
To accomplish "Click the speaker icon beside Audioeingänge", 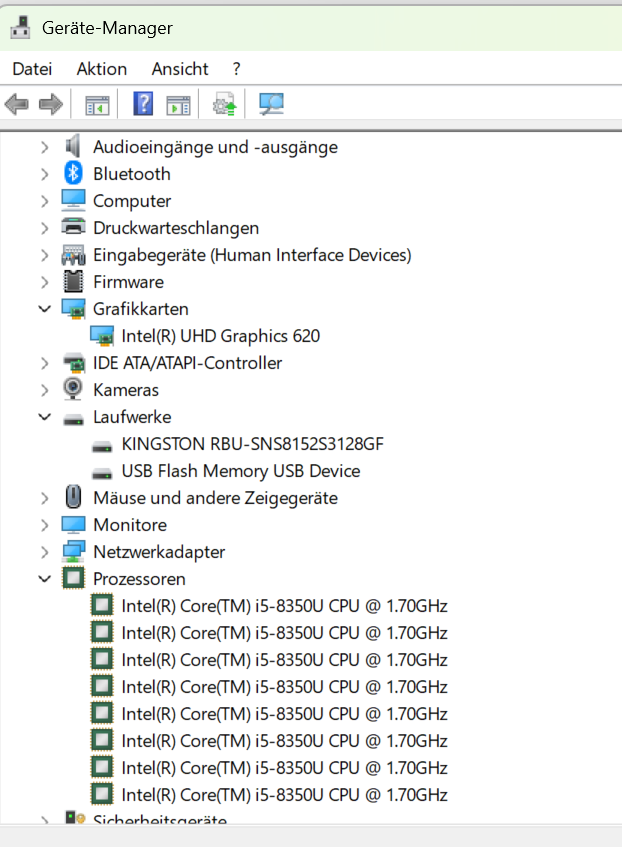I will tap(73, 146).
